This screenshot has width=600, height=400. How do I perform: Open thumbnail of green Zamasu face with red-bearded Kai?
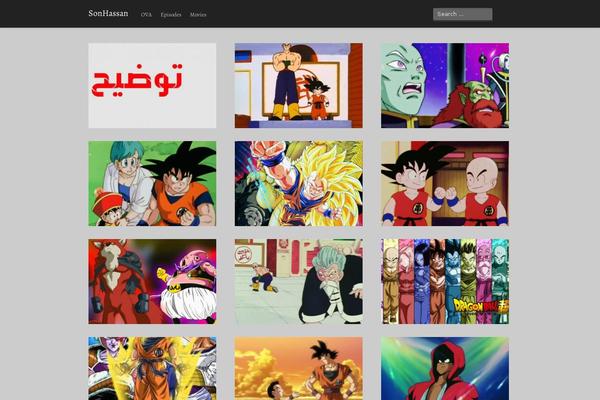[445, 85]
